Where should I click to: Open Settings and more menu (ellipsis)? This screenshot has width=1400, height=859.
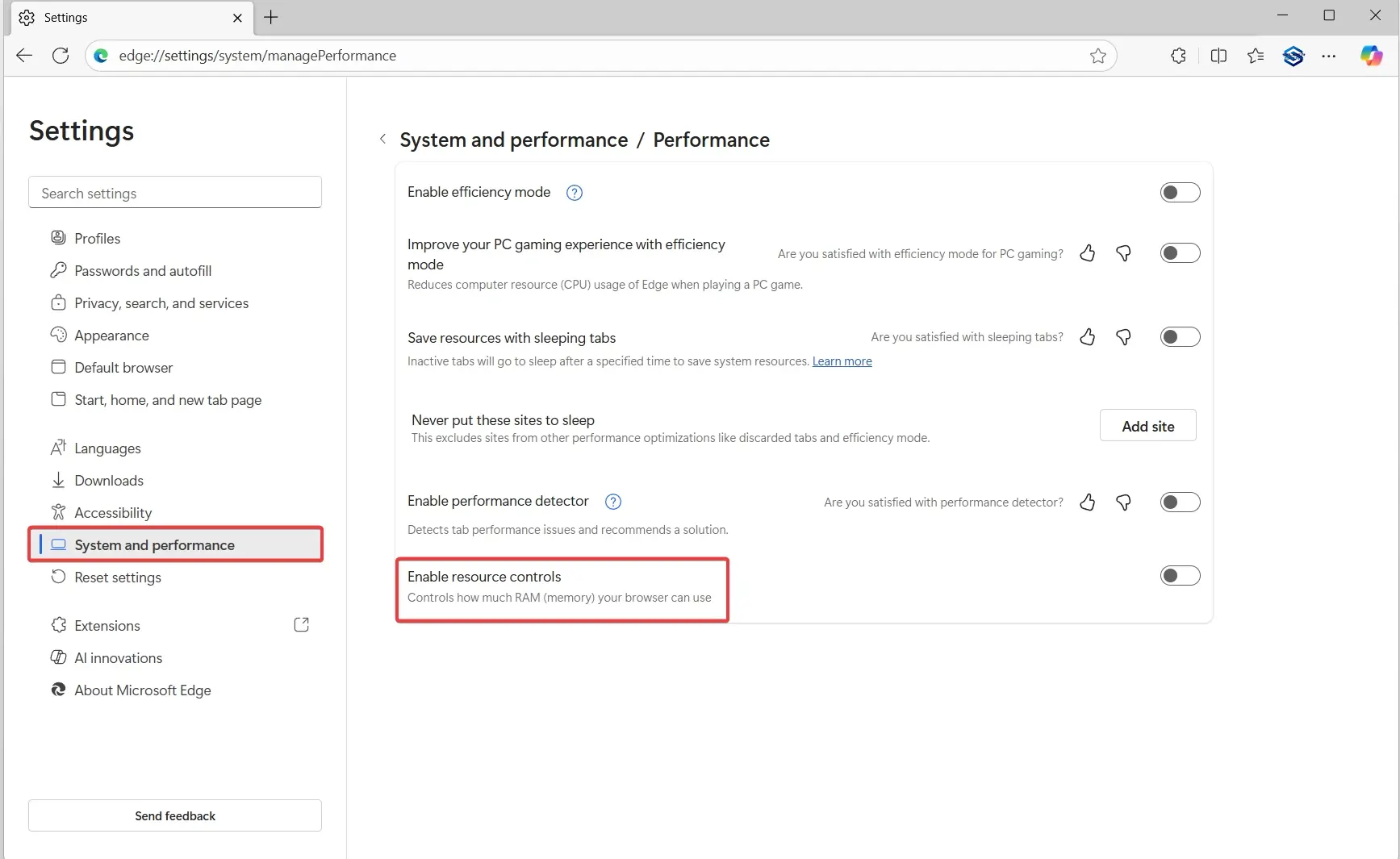click(1330, 56)
